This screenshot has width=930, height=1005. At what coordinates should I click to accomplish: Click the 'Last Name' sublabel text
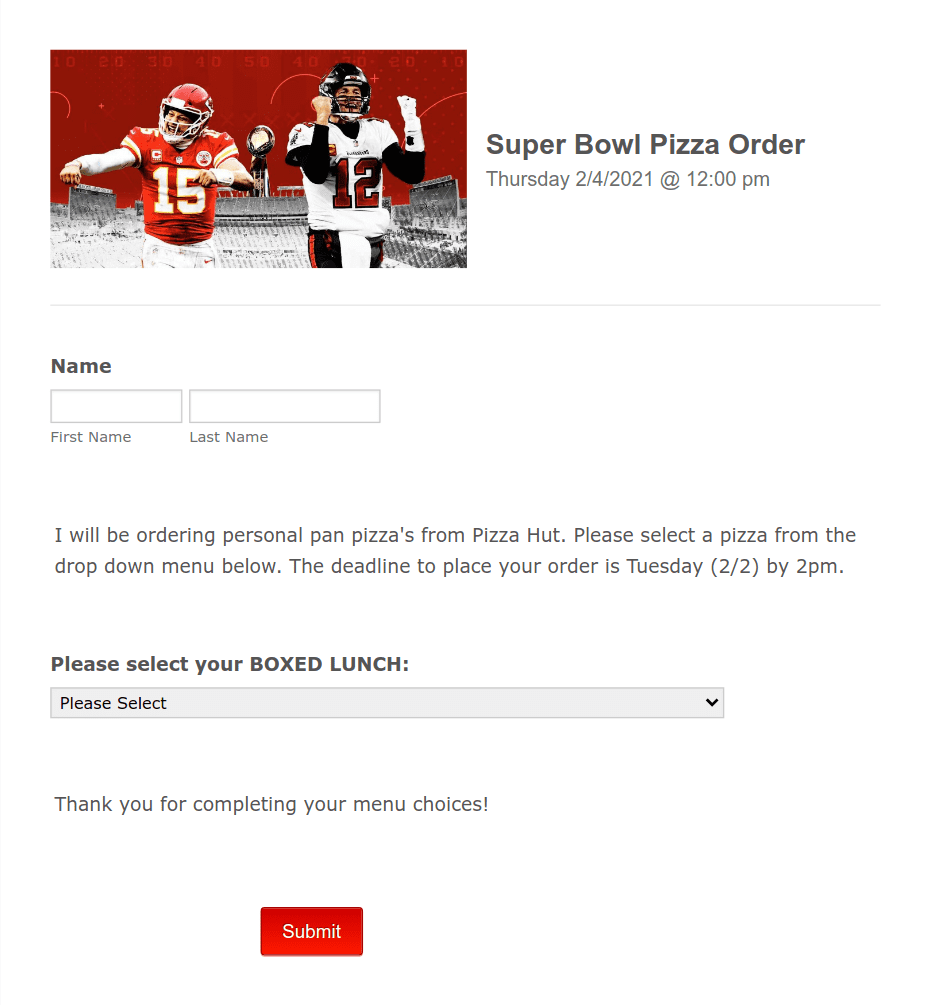tap(229, 437)
